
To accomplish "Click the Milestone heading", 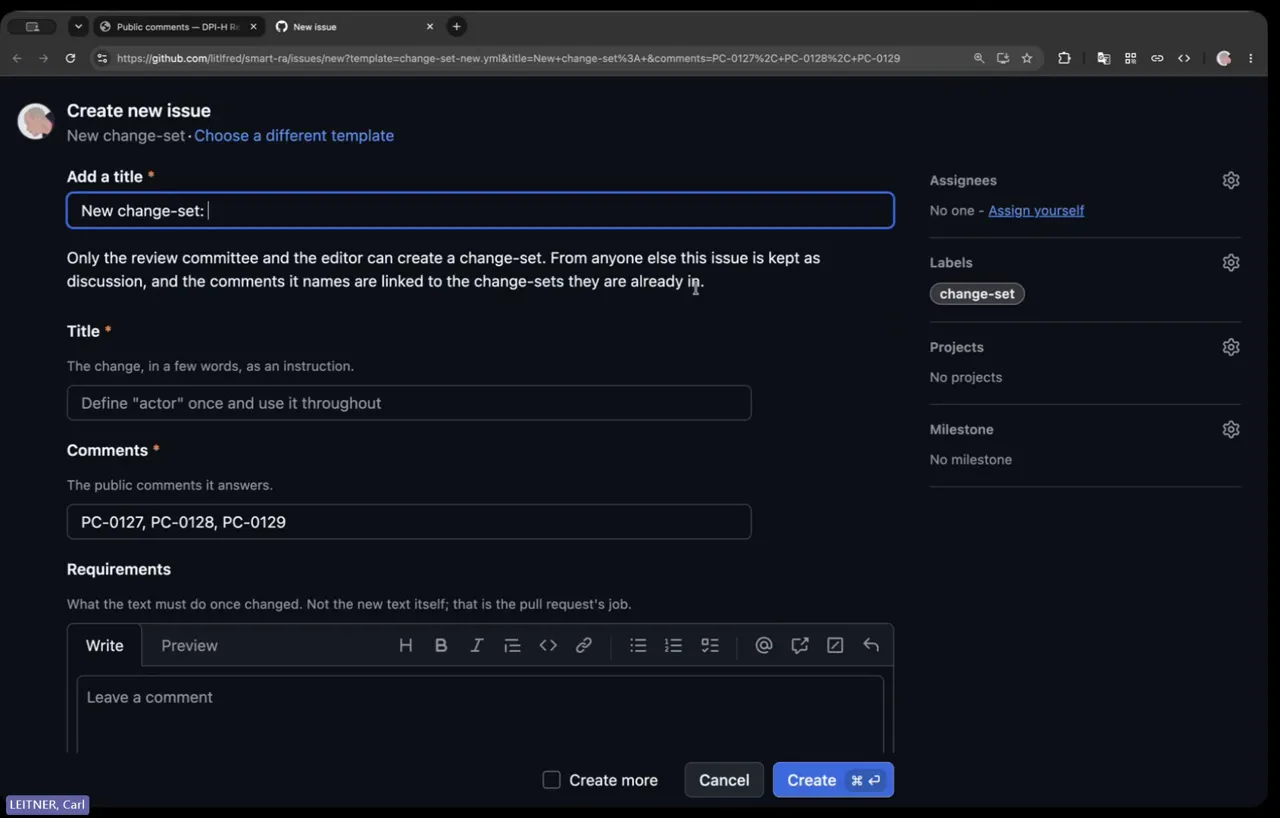I will (x=962, y=429).
